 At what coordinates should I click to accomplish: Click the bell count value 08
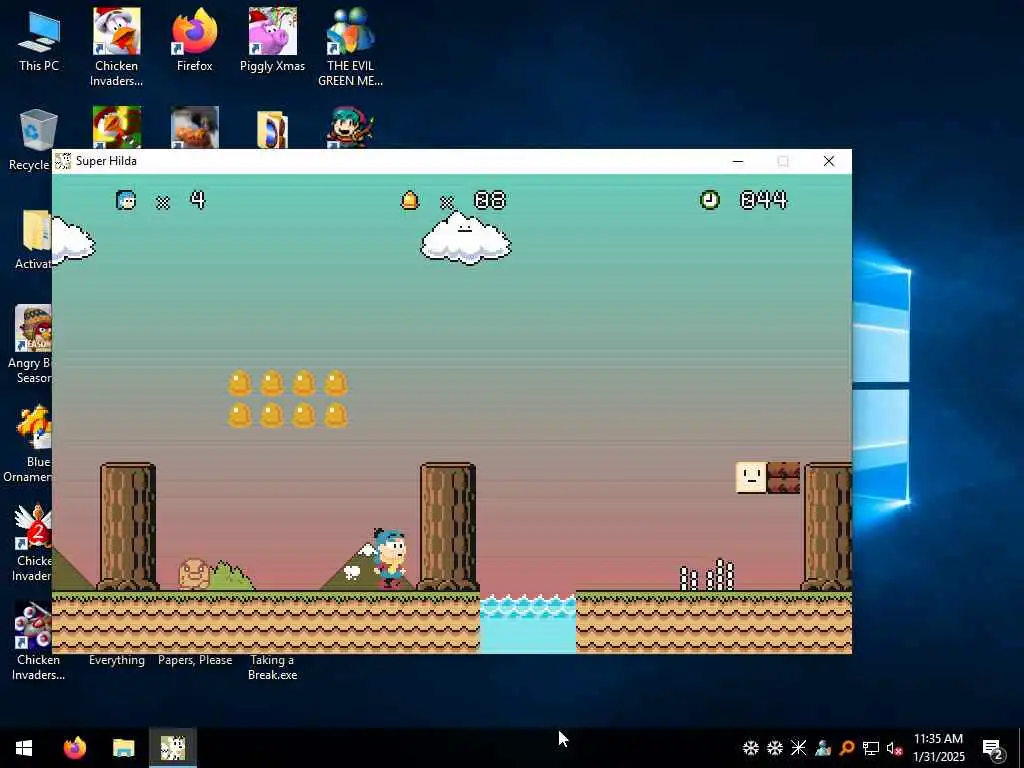click(x=490, y=200)
